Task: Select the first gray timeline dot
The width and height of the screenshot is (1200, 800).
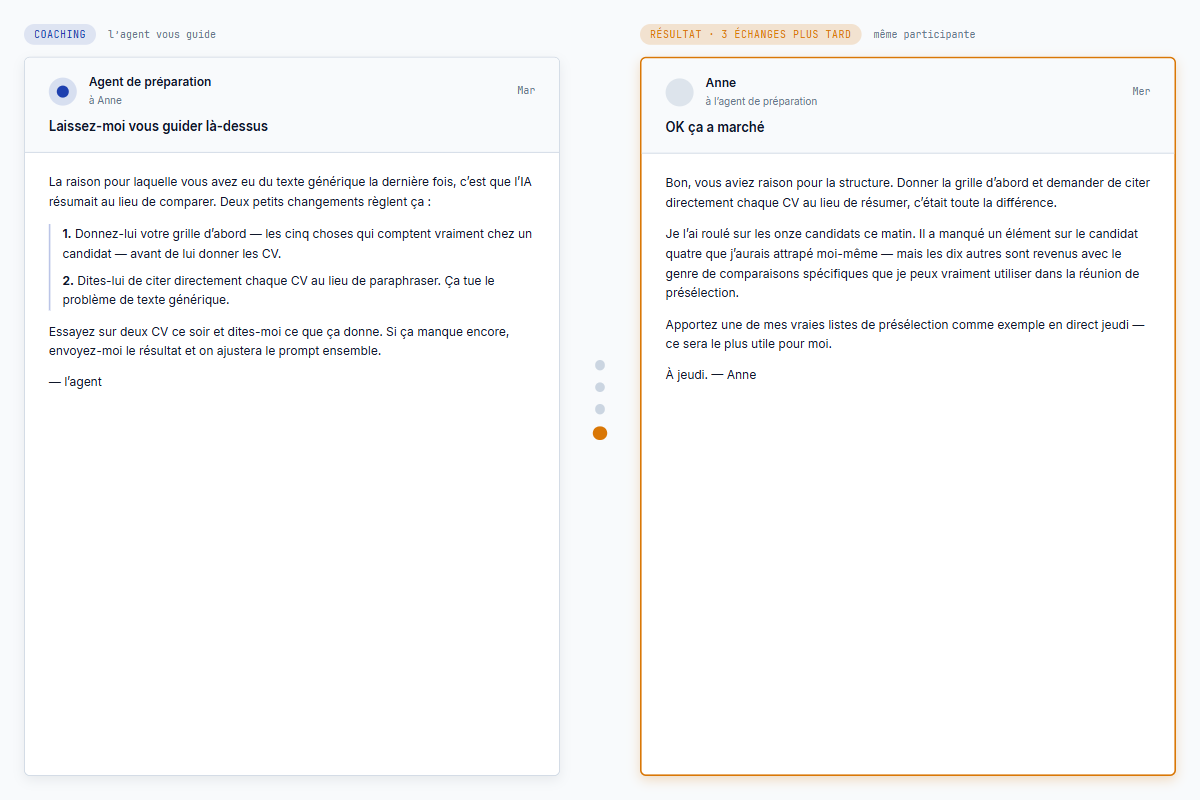Action: pyautogui.click(x=600, y=365)
